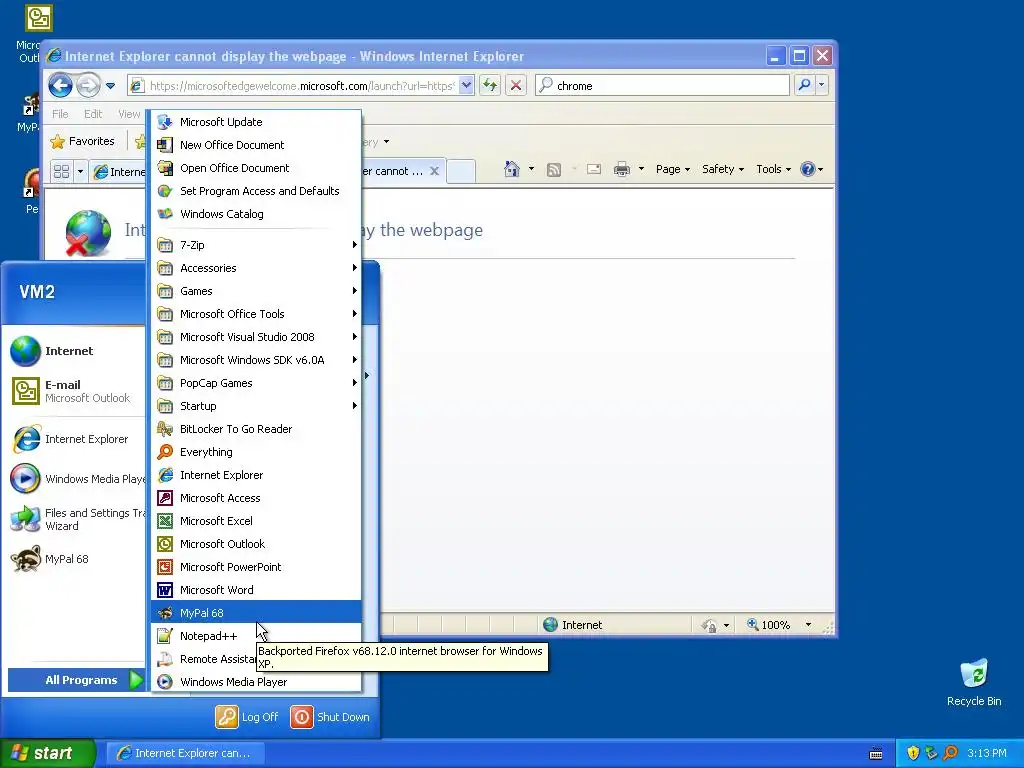Open E-mail Microsoft Outlook pinned item
Image resolution: width=1024 pixels, height=768 pixels.
click(x=76, y=391)
